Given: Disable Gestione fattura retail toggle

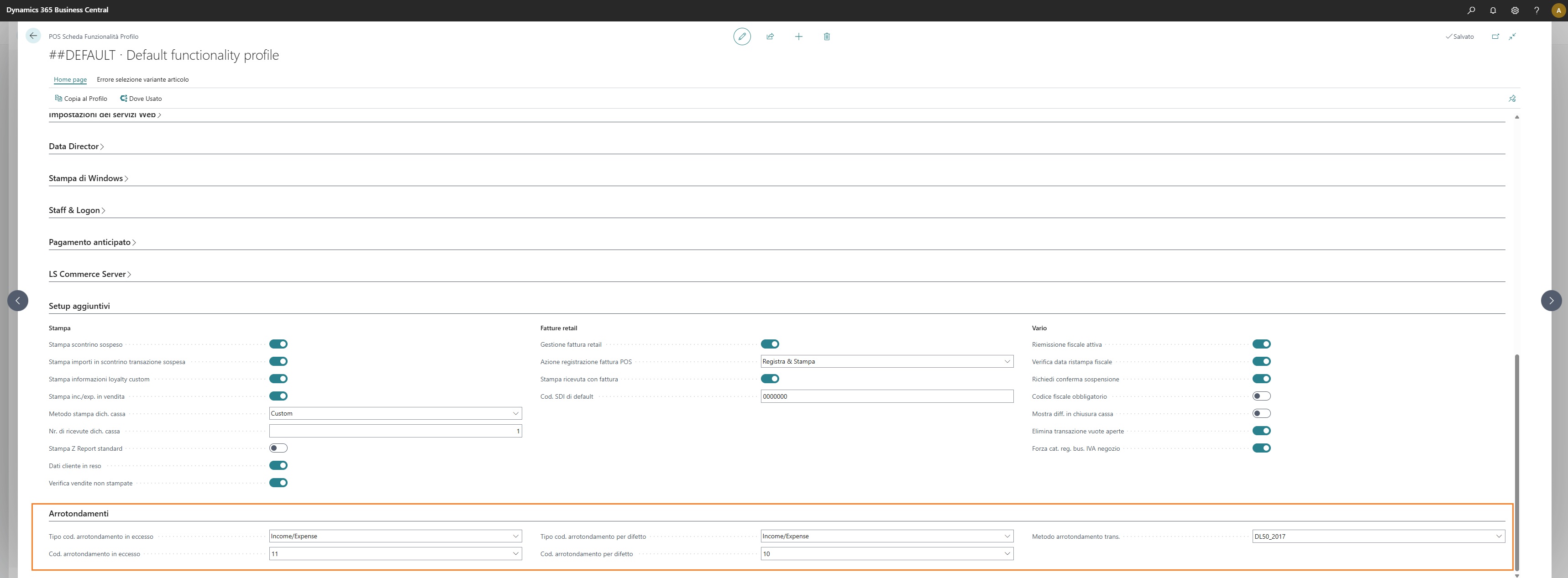Looking at the screenshot, I should 770,344.
